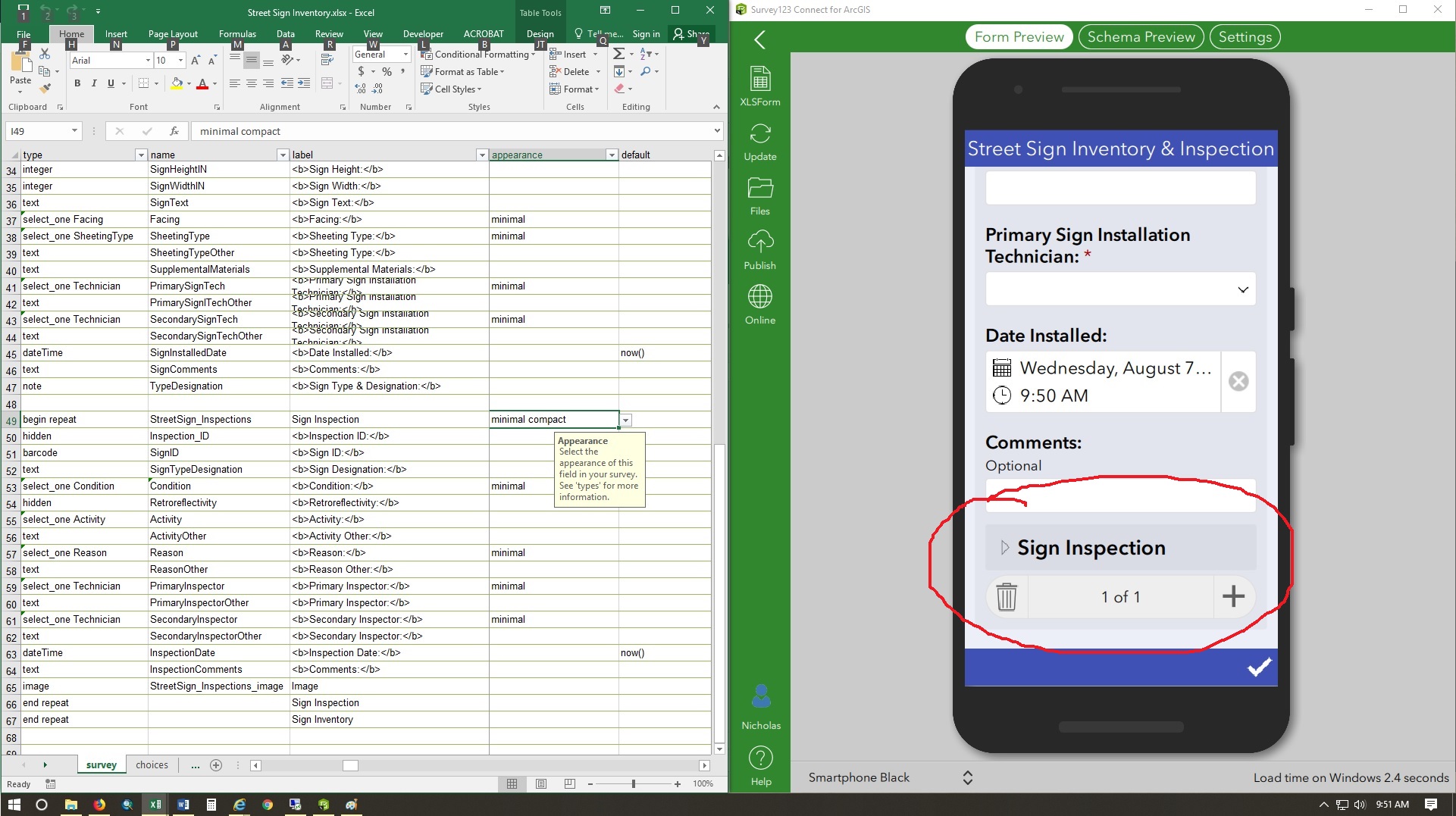Image resolution: width=1456 pixels, height=816 pixels.
Task: Switch to Page Break Preview in status bar
Action: 570,784
